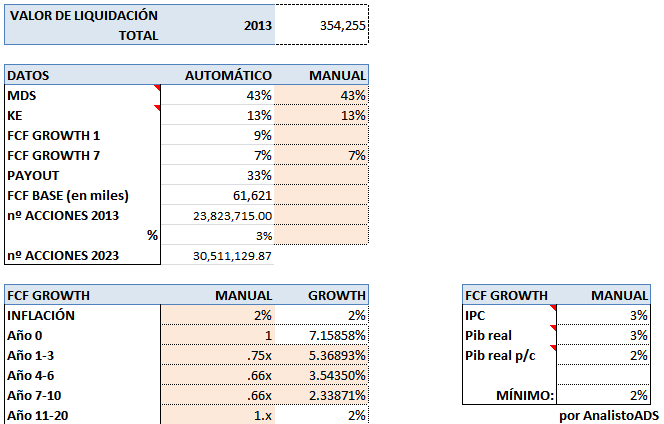Viewport: 664px width, 424px height.
Task: Click the INFLACIÓN row label
Action: click(x=41, y=315)
